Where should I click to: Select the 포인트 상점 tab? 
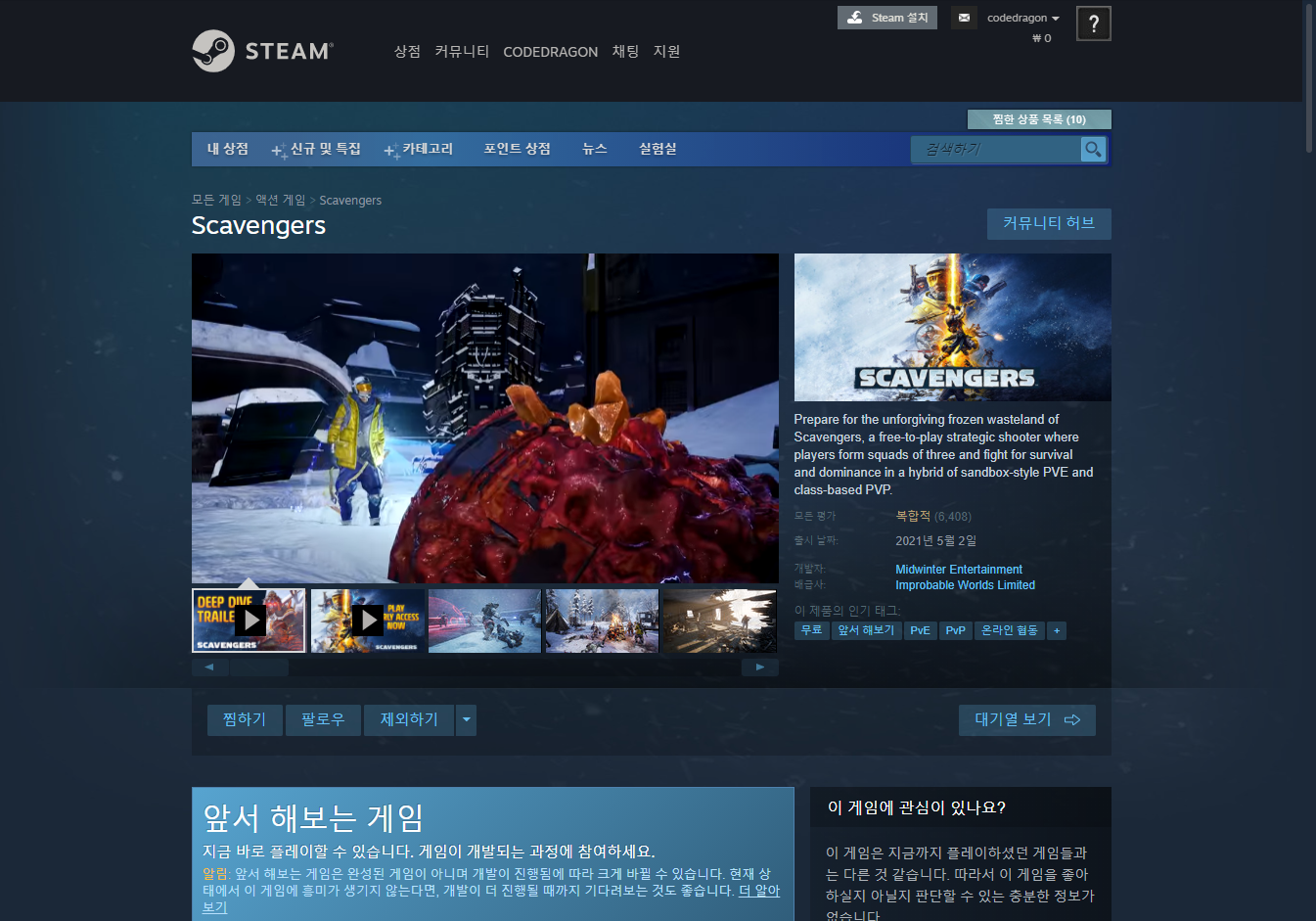(517, 149)
